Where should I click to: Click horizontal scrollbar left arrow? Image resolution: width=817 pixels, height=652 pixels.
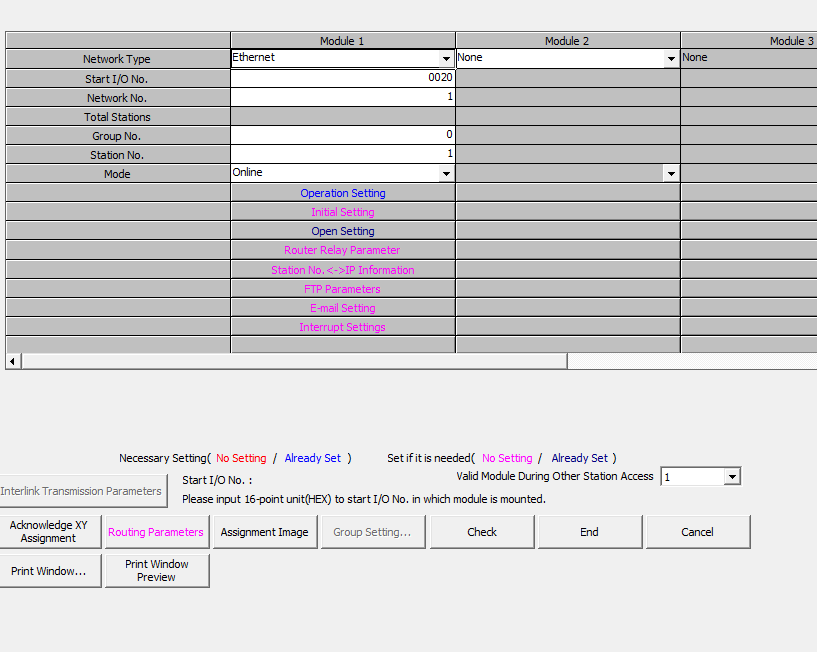[13, 361]
